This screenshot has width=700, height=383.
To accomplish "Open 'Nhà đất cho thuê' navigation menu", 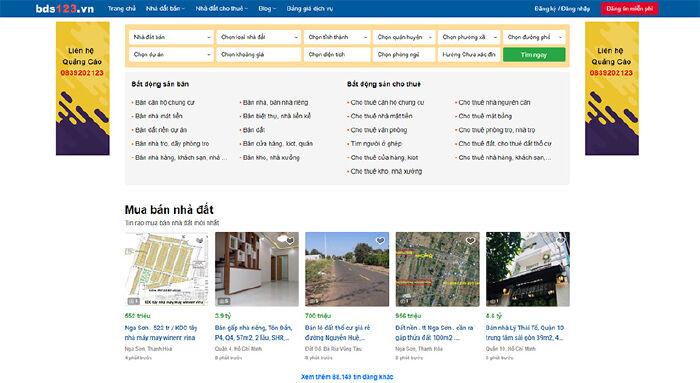I will point(221,8).
